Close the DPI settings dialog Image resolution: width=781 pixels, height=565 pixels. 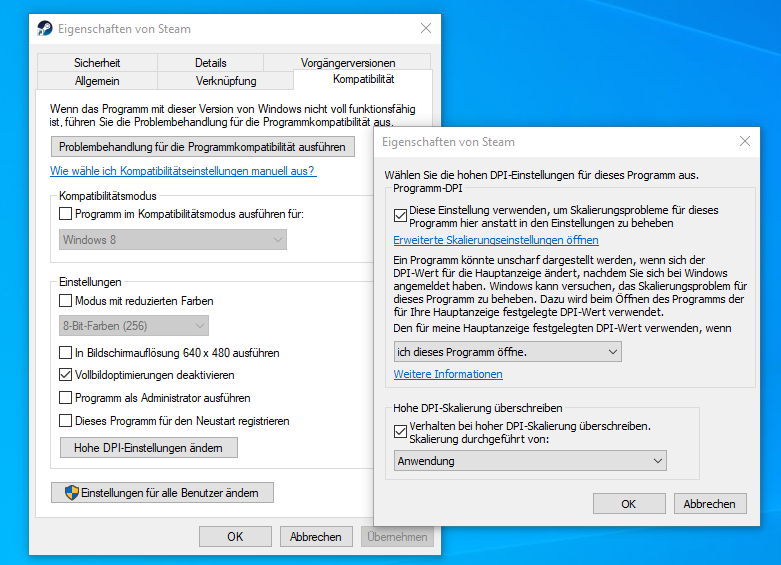pyautogui.click(x=745, y=141)
